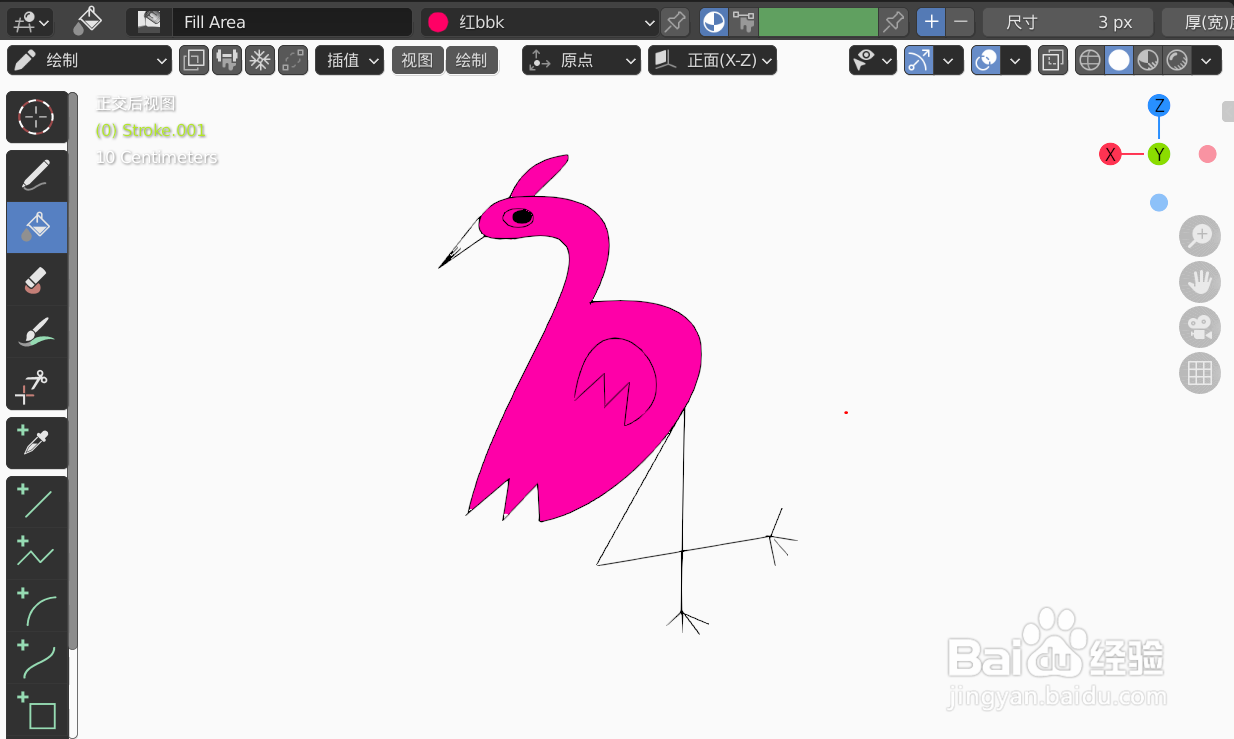This screenshot has width=1234, height=739.
Task: Expand the gizmo options arrow
Action: pos(949,61)
